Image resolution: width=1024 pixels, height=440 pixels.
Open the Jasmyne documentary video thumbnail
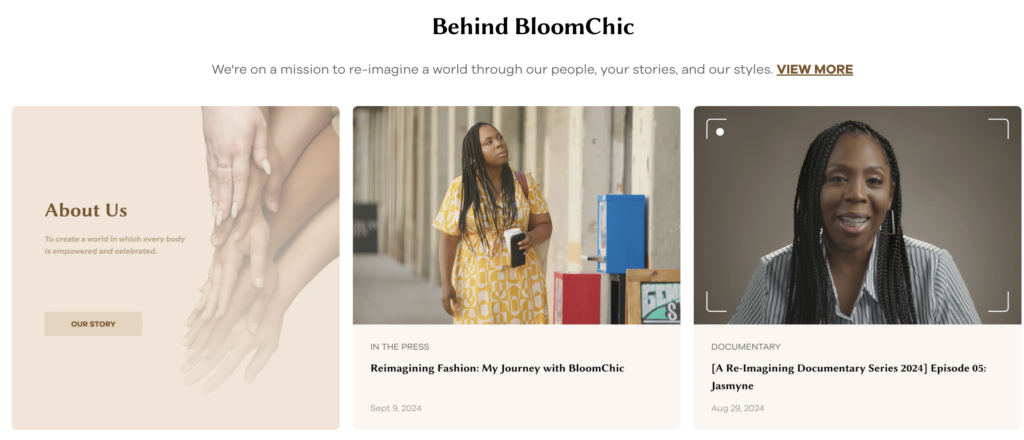click(857, 215)
